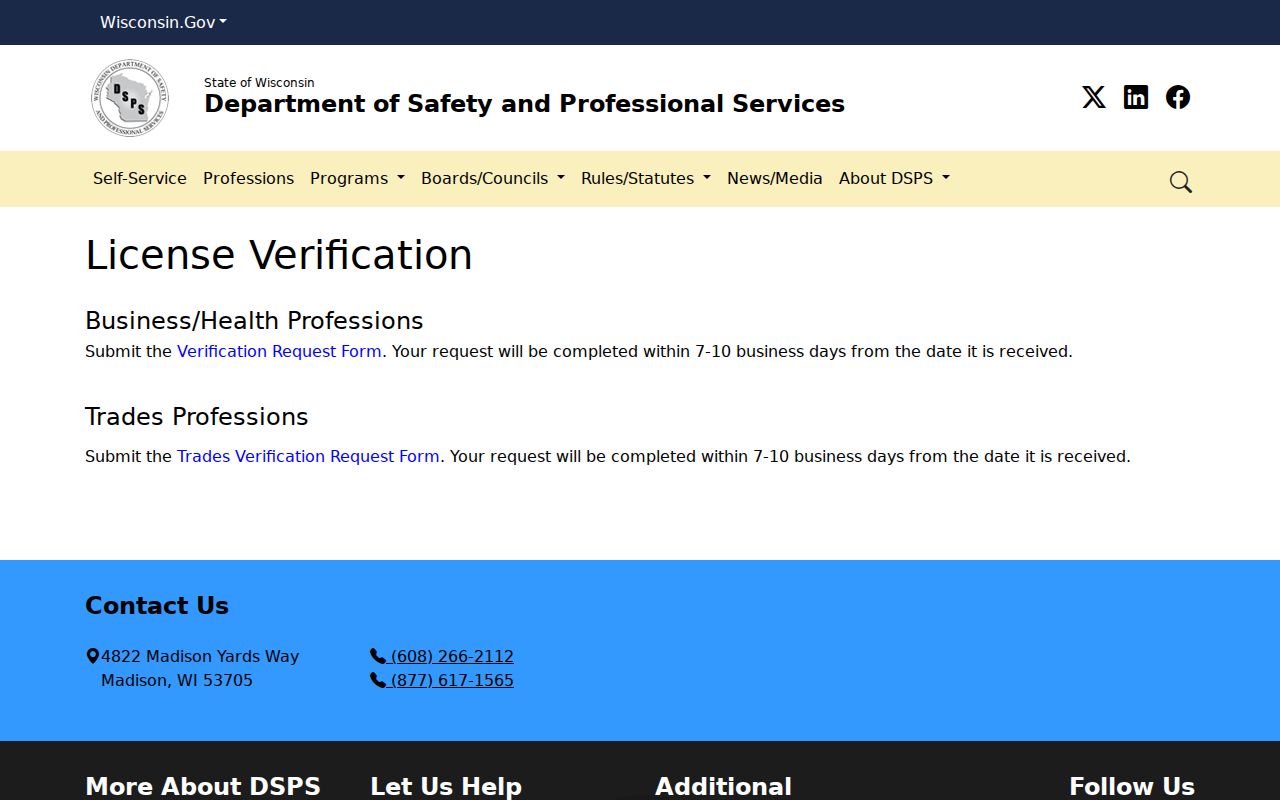Click the Madison, WI 53705 line
The width and height of the screenshot is (1280, 800).
tap(177, 680)
